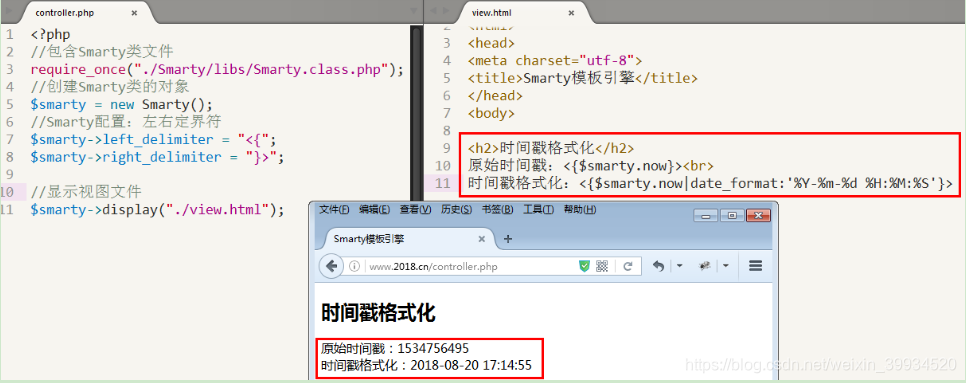Click the left arrow before view.html tab
The height and width of the screenshot is (383, 966).
tap(432, 11)
